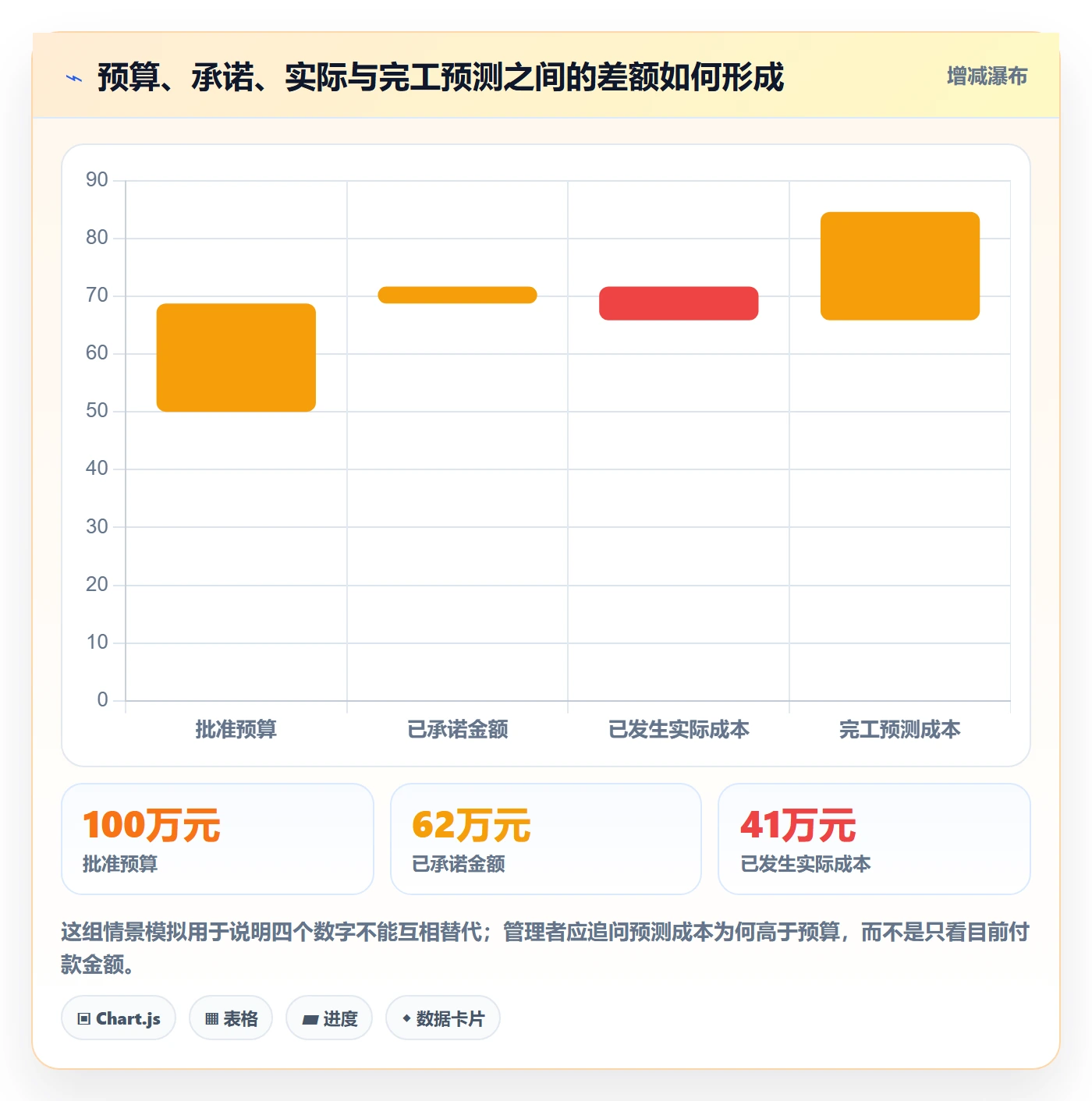Click the 已发生实际成本 x-axis label
Screen dimensions: 1092x1101
pyautogui.click(x=679, y=729)
